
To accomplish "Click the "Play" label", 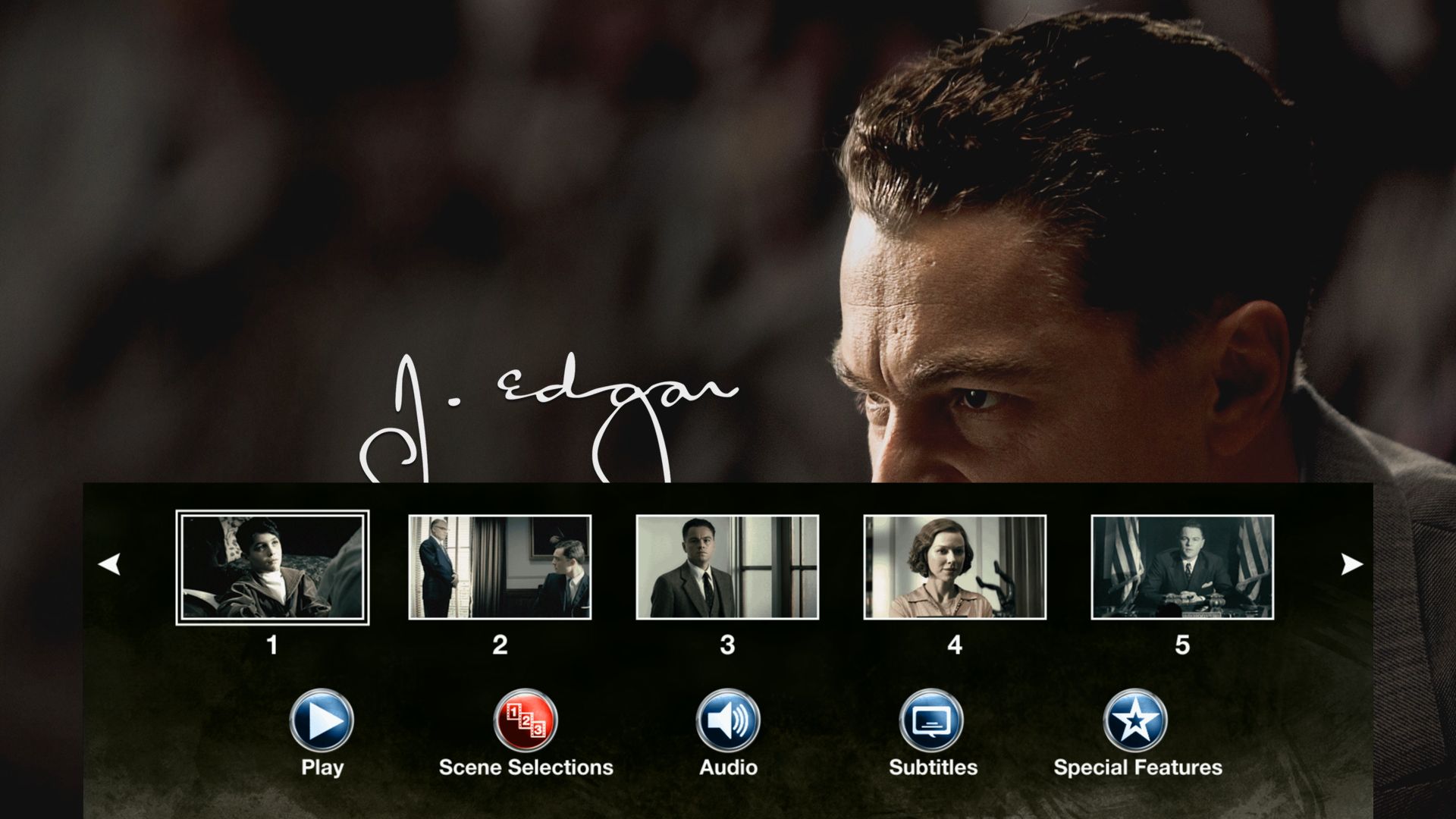I will point(322,767).
